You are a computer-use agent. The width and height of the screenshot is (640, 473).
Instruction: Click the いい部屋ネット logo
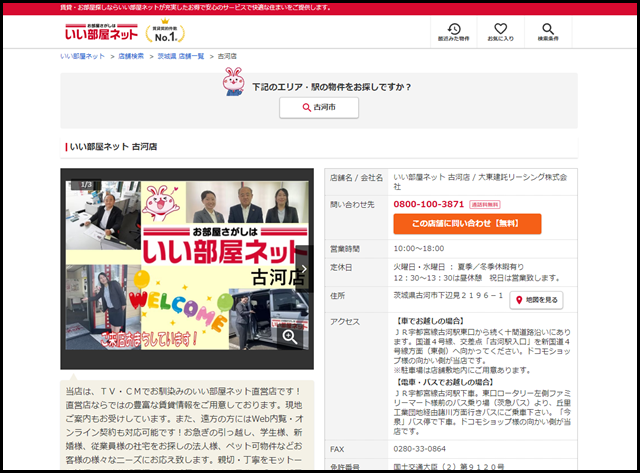click(x=101, y=32)
